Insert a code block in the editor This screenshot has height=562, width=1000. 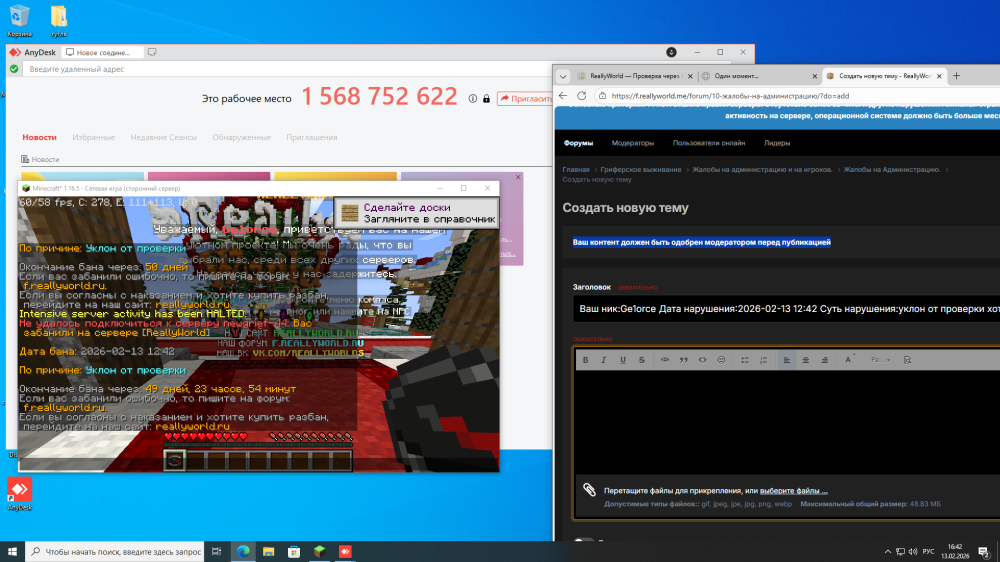pyautogui.click(x=702, y=360)
